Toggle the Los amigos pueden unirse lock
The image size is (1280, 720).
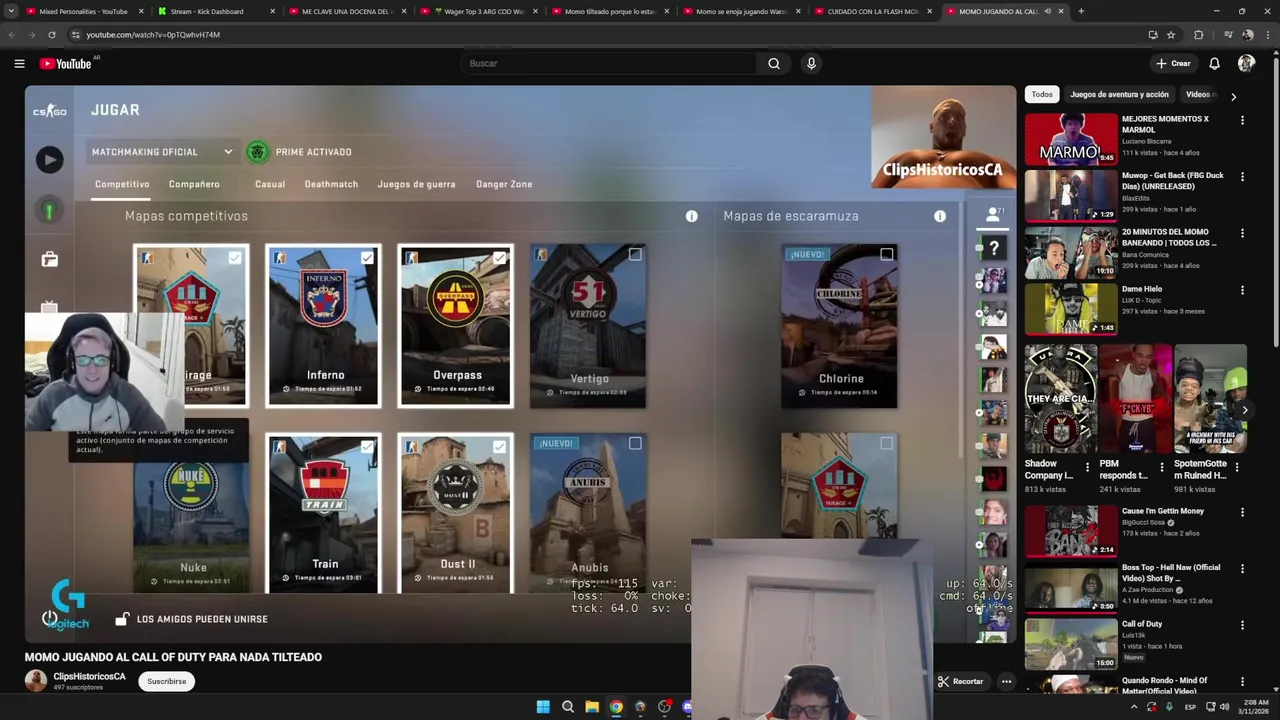[x=122, y=619]
